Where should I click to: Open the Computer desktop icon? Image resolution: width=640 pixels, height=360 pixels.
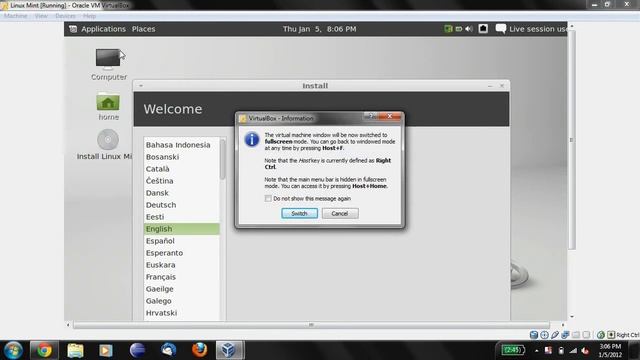109,64
